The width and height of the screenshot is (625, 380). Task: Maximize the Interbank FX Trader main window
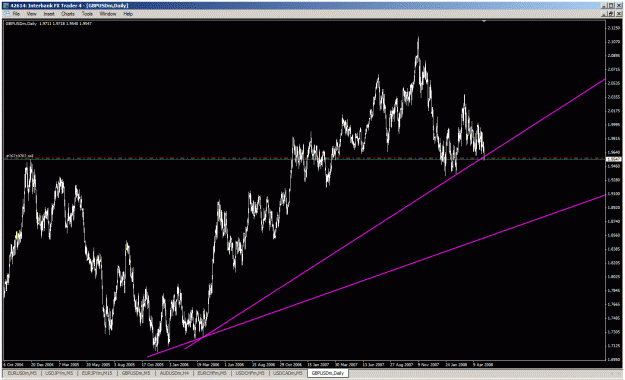coord(611,6)
